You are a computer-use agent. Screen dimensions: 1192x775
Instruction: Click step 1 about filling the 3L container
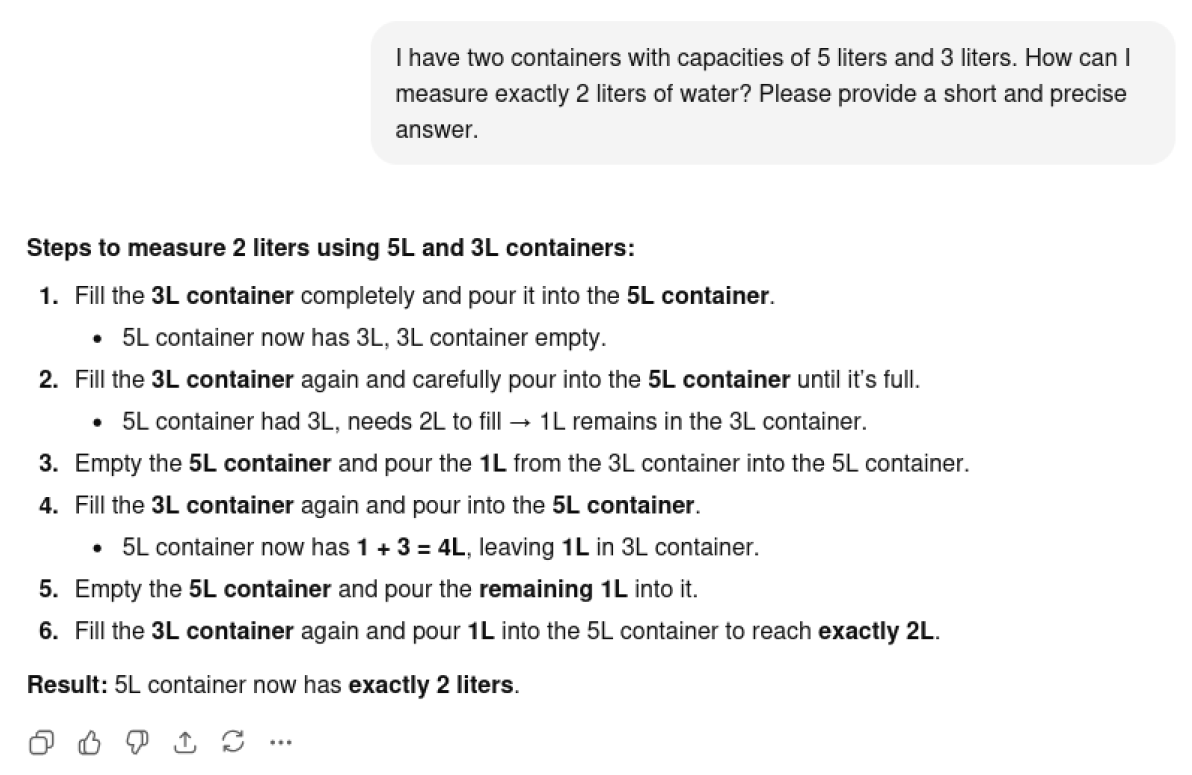coord(424,296)
